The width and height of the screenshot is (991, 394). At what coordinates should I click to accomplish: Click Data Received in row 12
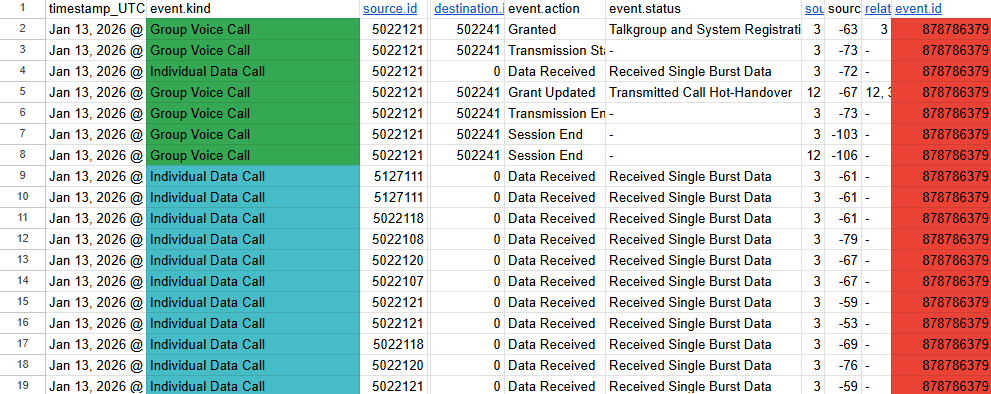point(555,240)
